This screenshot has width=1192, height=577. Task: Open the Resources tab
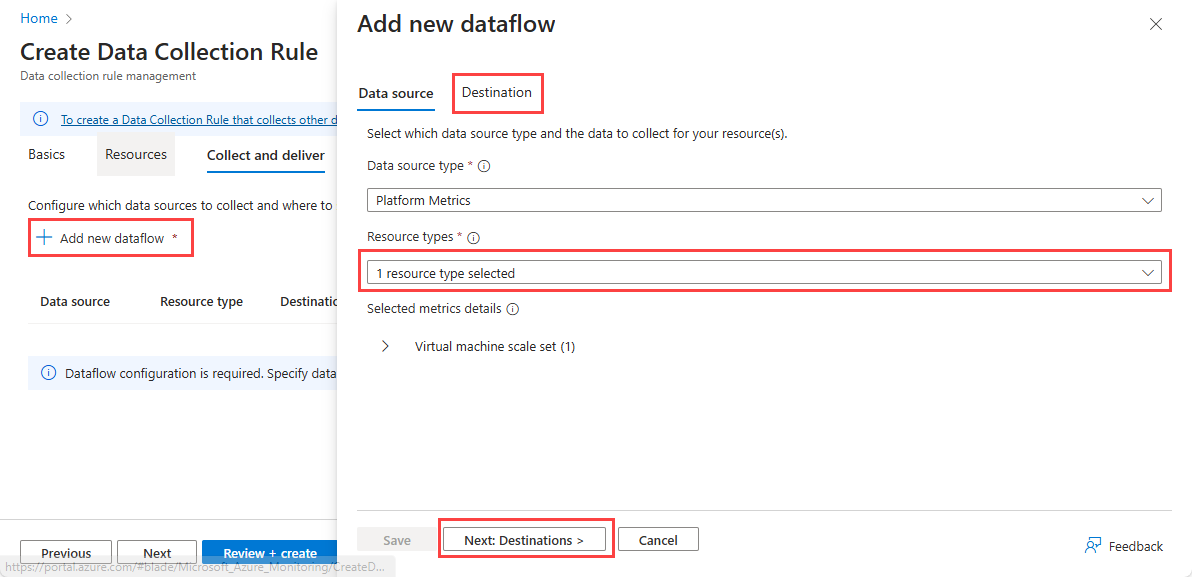coord(136,155)
